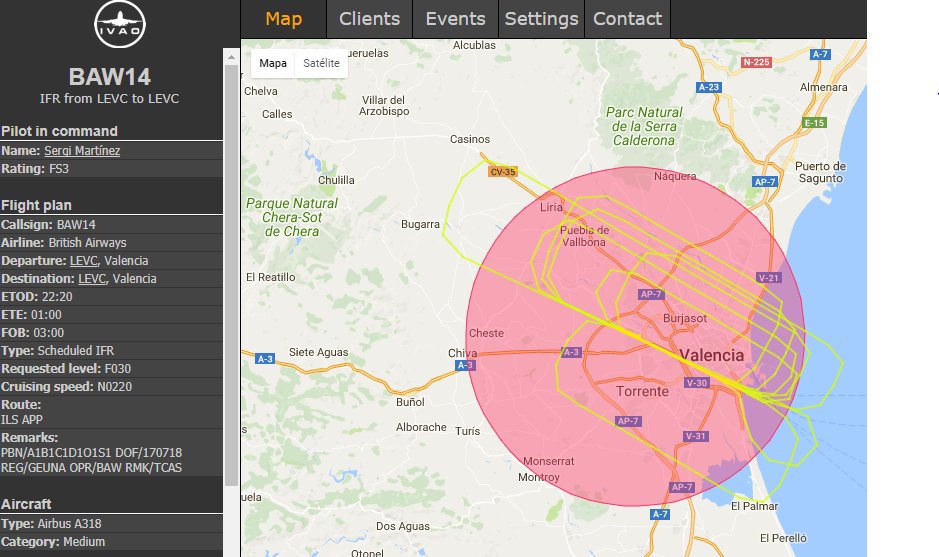Click the A-23 road marker

(709, 87)
